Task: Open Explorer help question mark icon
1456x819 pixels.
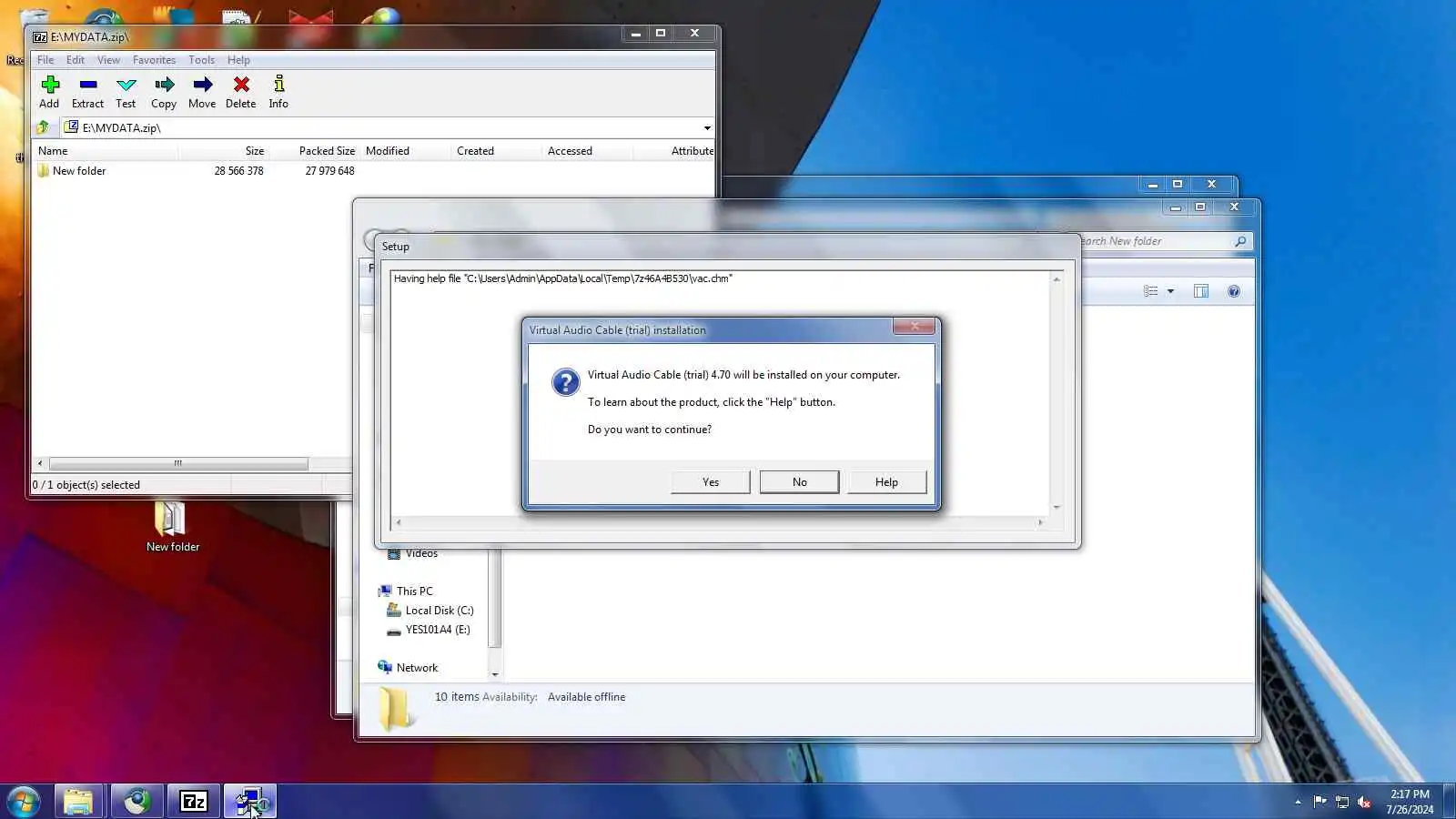Action: [1234, 291]
